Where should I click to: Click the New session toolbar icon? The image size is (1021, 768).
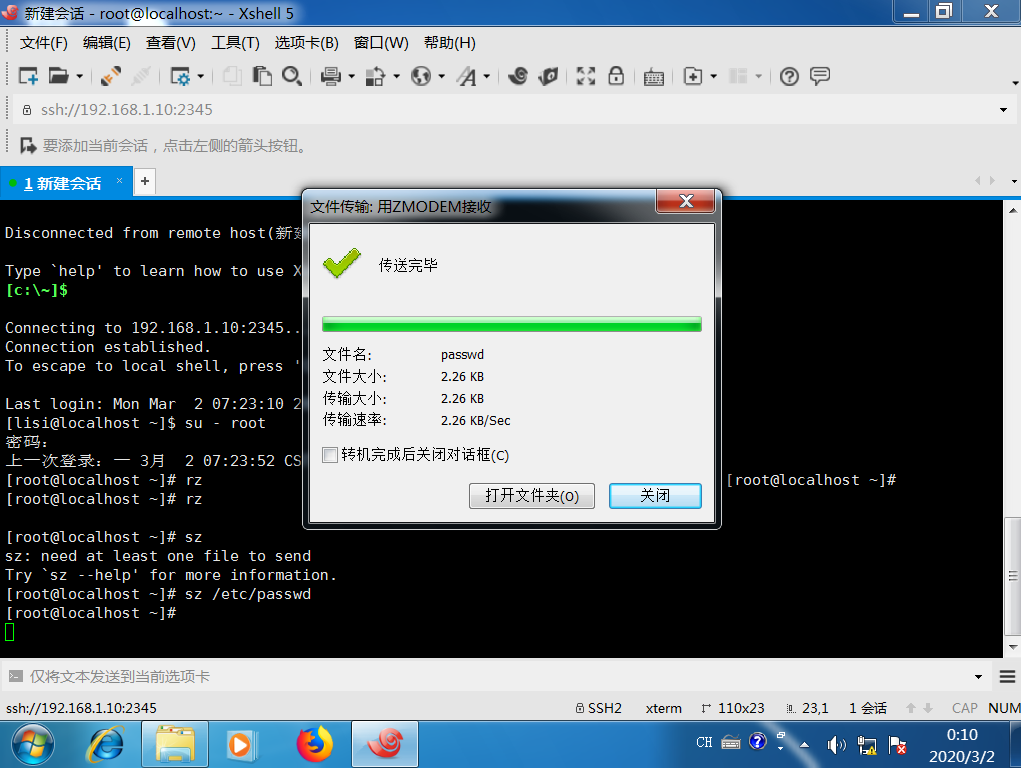28,76
